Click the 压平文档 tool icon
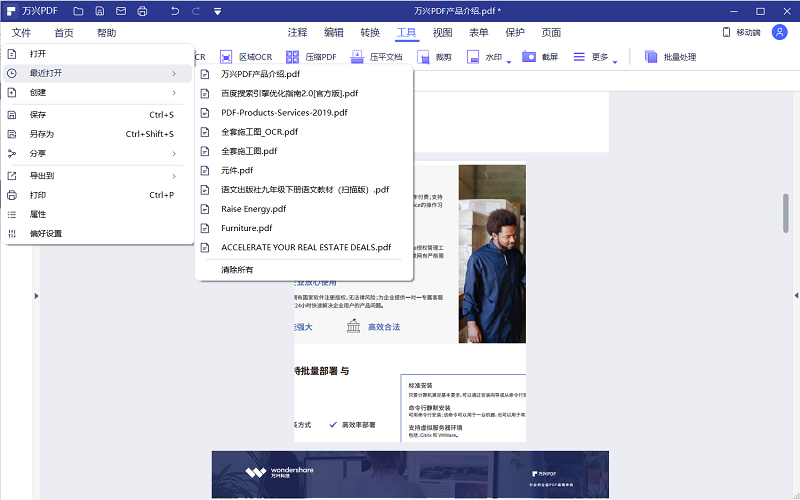 pos(357,57)
